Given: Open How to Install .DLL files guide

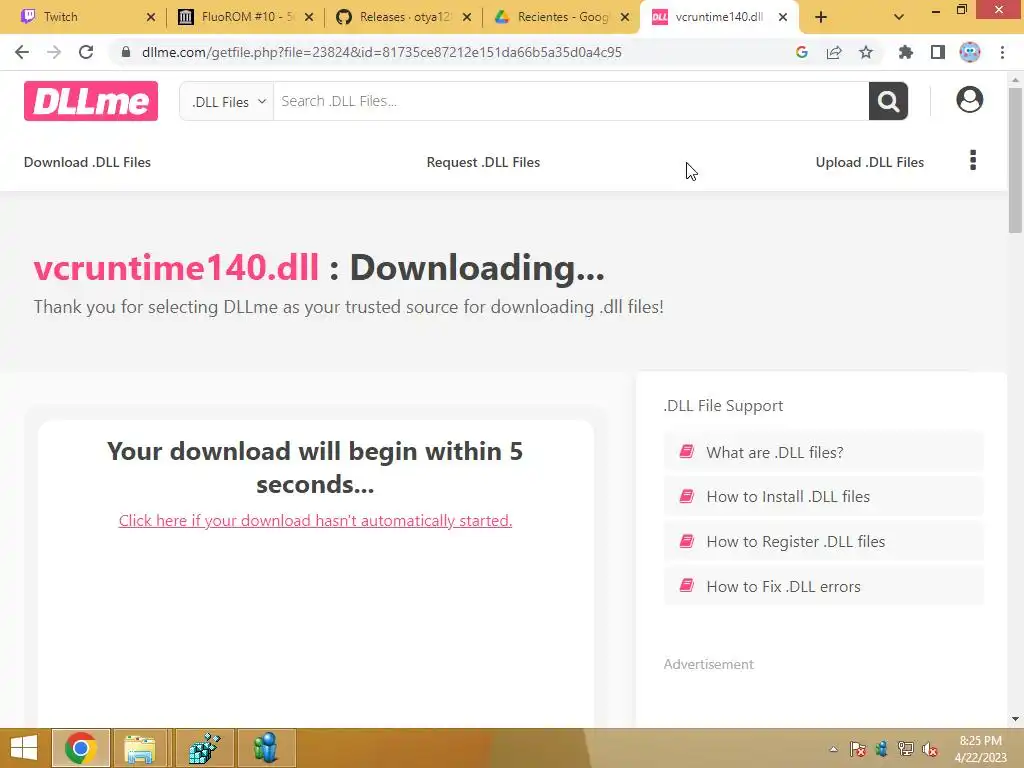Looking at the screenshot, I should click(x=824, y=496).
